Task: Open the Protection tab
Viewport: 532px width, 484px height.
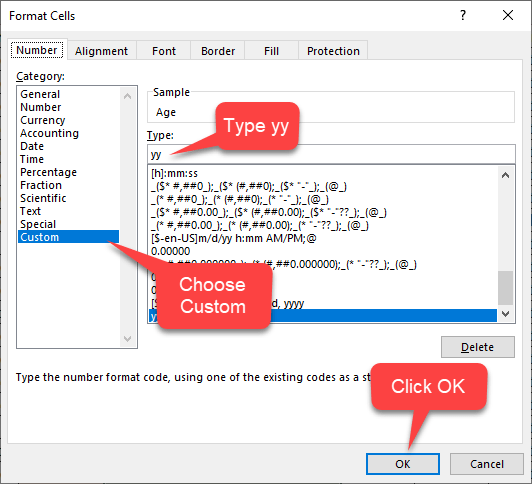Action: click(x=333, y=51)
